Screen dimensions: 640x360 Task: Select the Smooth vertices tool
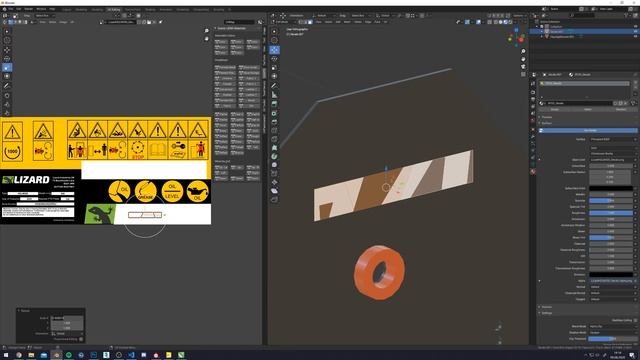click(x=274, y=165)
